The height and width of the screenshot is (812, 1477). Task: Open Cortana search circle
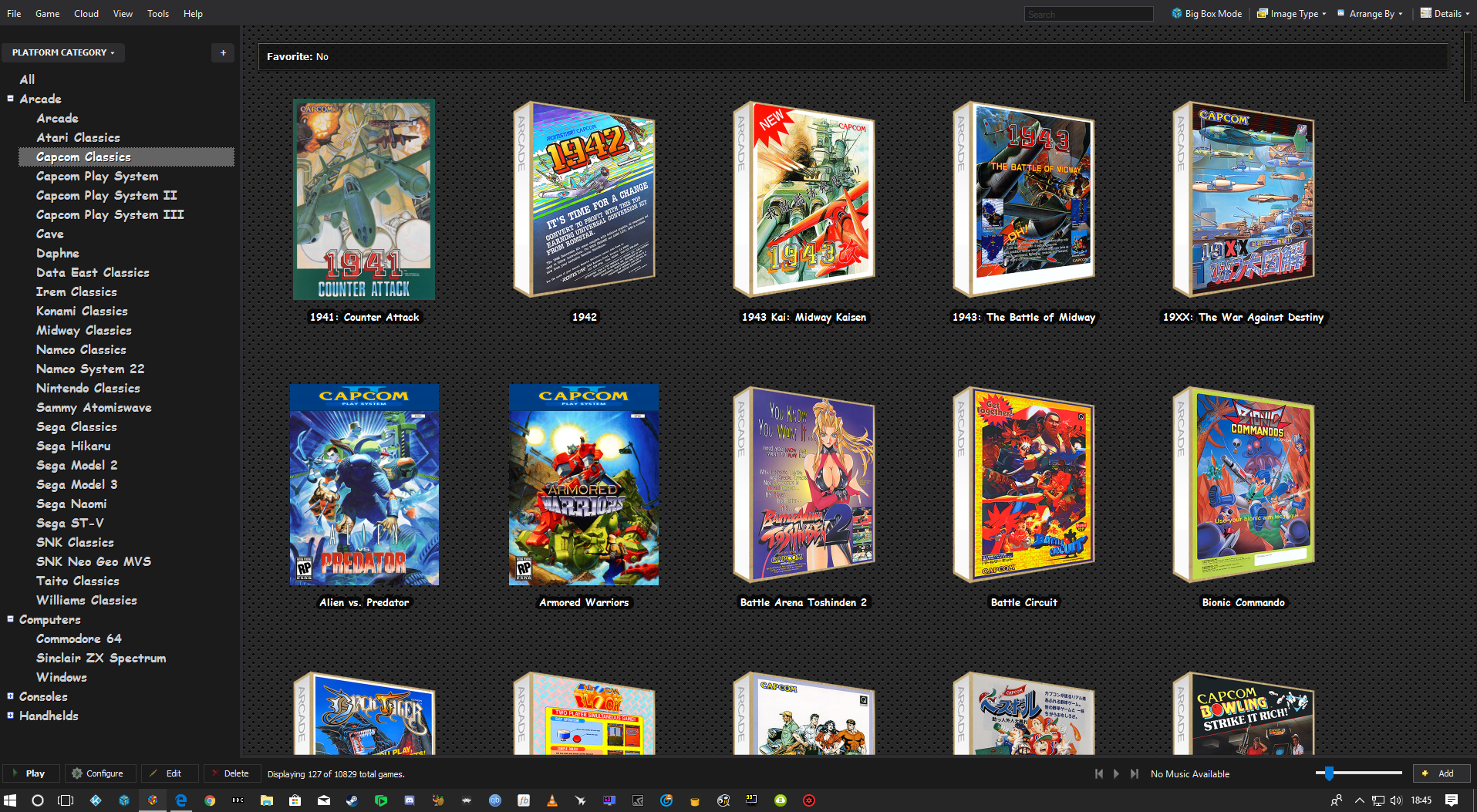pos(37,800)
